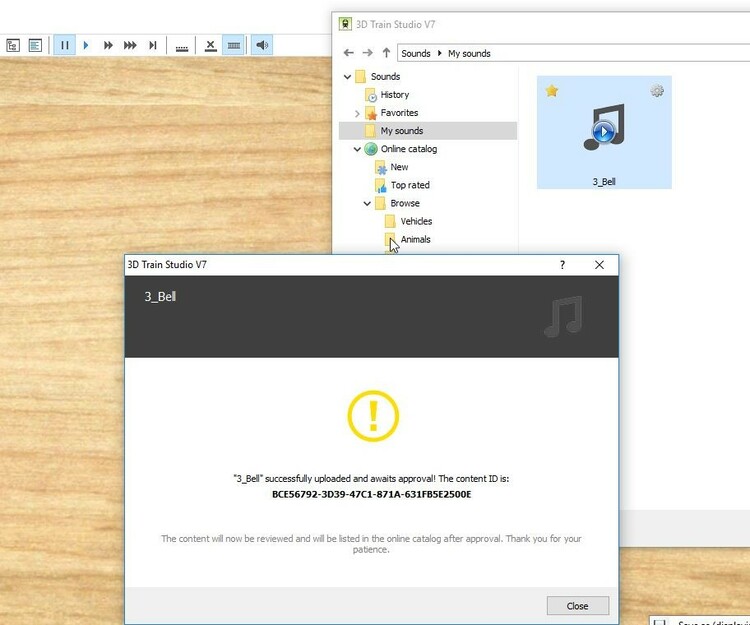Click the 3_Bell title in dialog header
Image resolution: width=750 pixels, height=625 pixels.
[x=160, y=296]
